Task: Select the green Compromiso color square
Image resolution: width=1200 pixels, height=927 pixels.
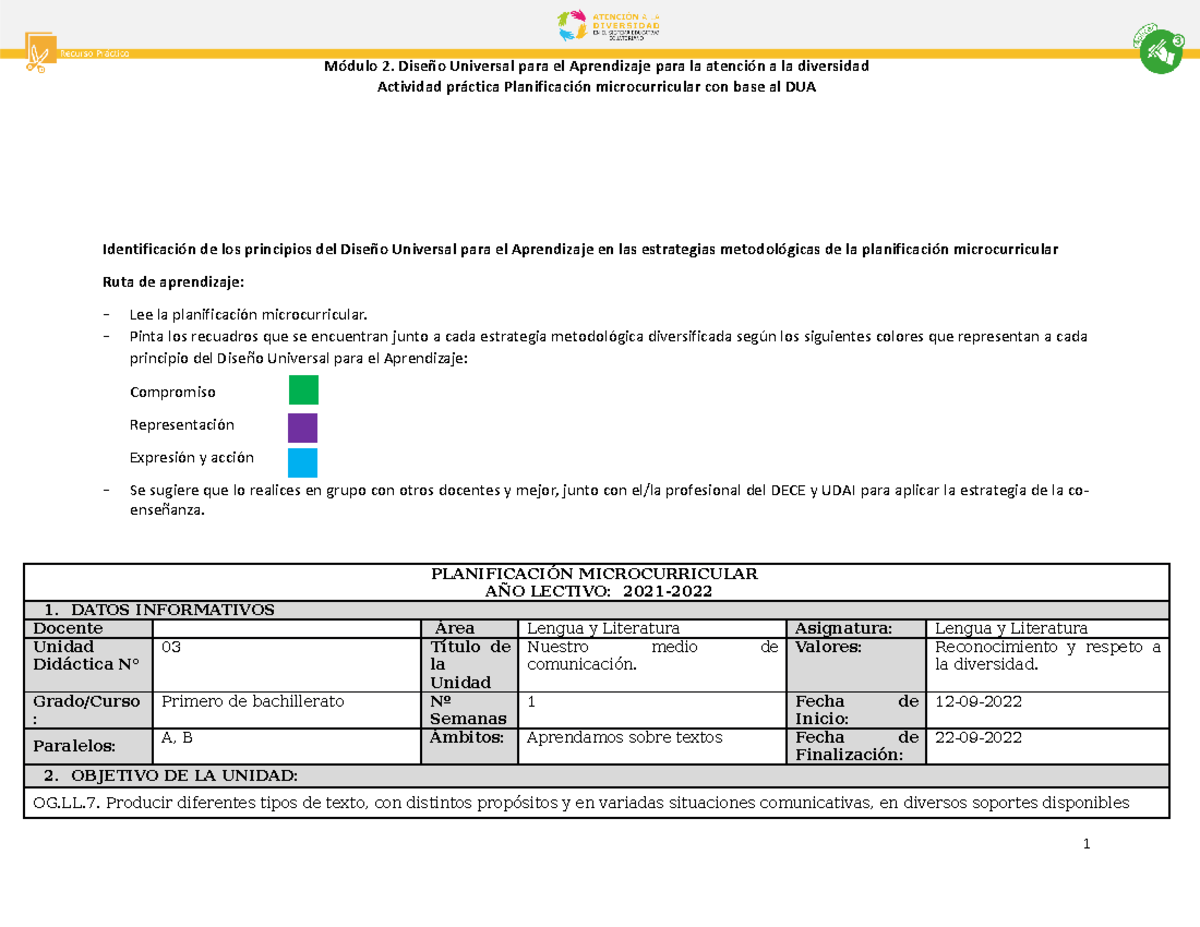Action: pyautogui.click(x=302, y=390)
